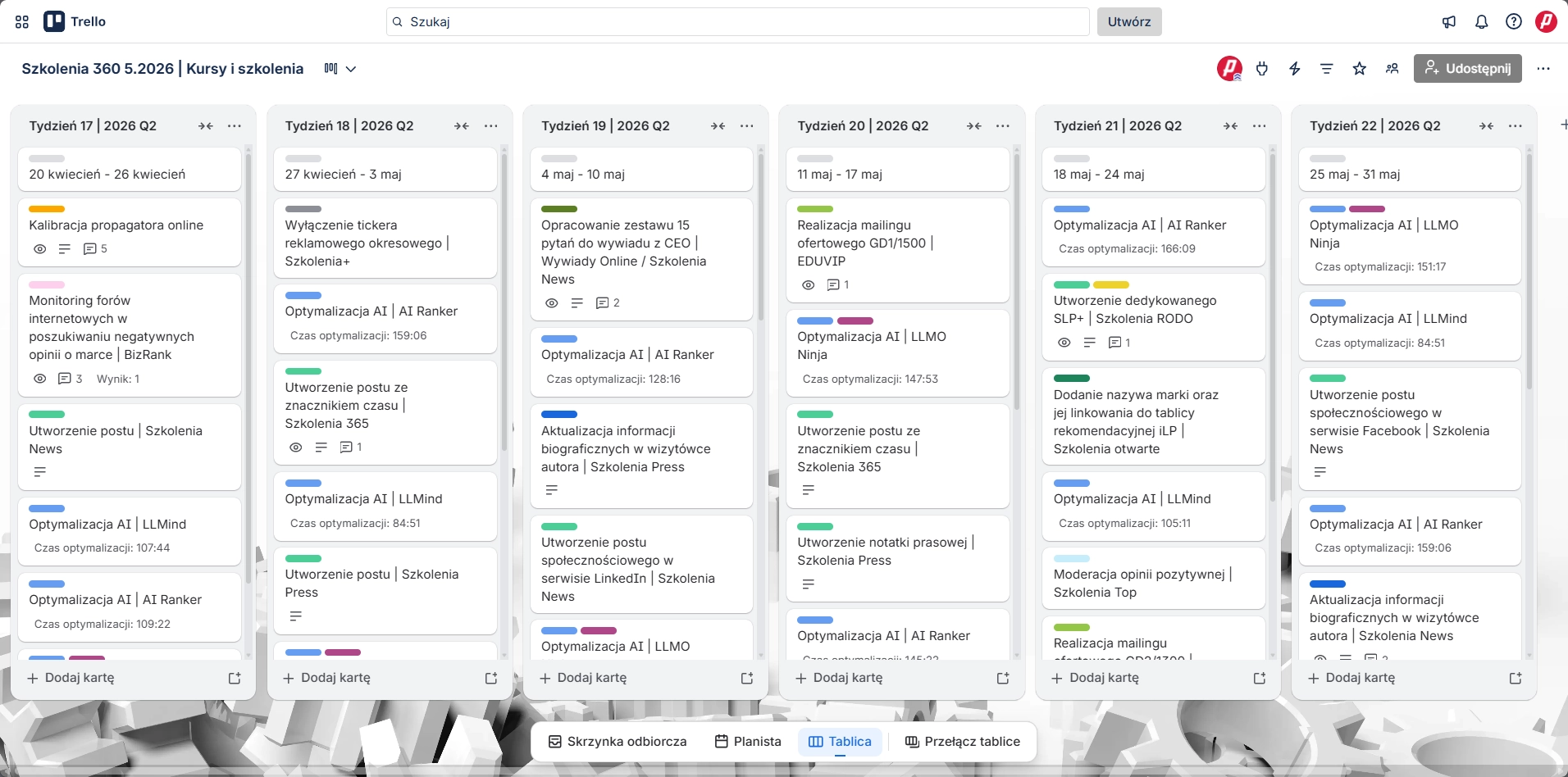The width and height of the screenshot is (1568, 777).
Task: Open Tydzień 18 list actions menu
Action: pyautogui.click(x=491, y=126)
